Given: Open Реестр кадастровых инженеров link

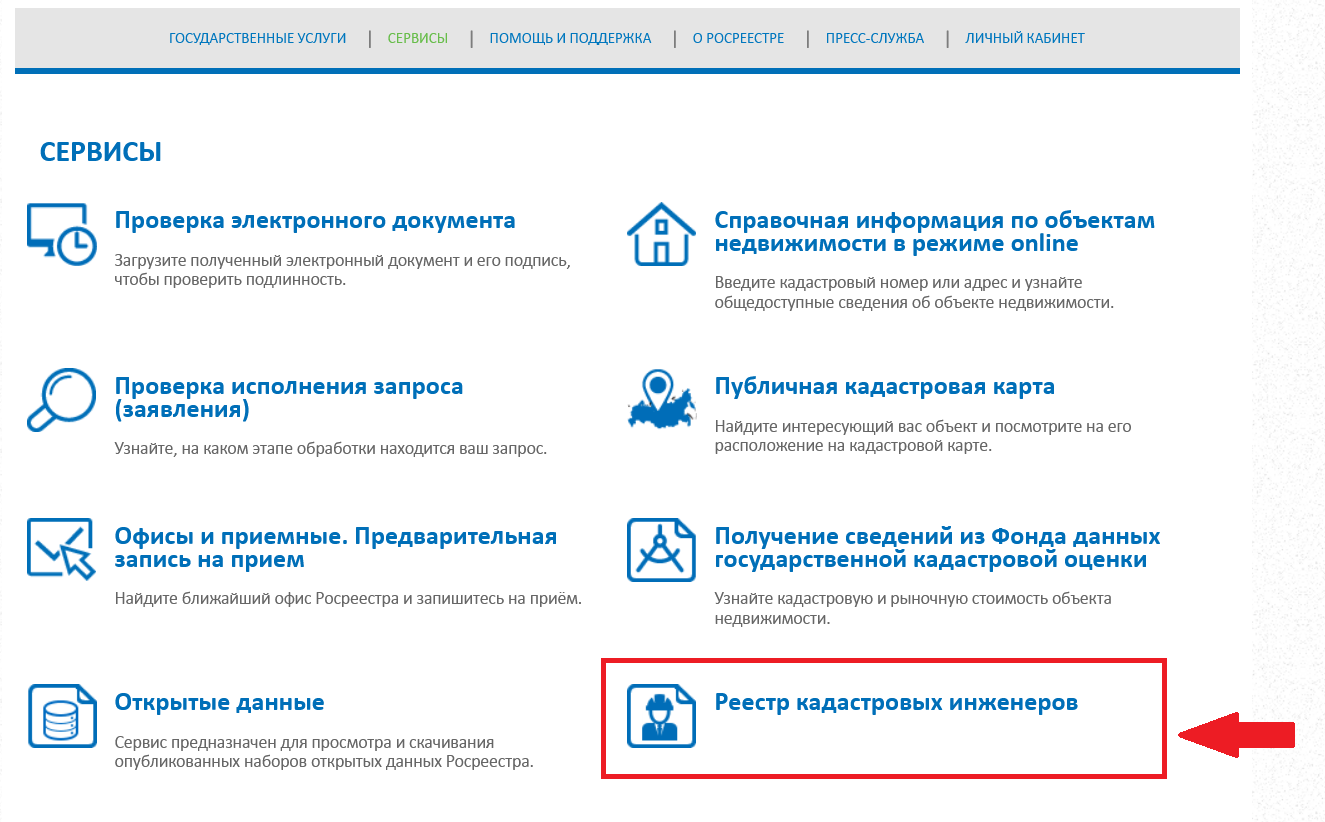Looking at the screenshot, I should point(897,702).
